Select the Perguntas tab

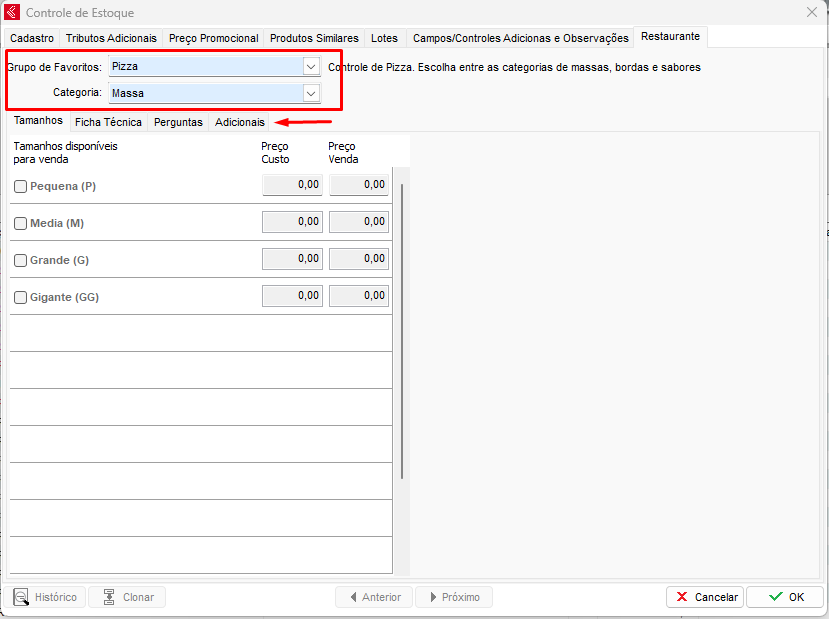click(178, 122)
